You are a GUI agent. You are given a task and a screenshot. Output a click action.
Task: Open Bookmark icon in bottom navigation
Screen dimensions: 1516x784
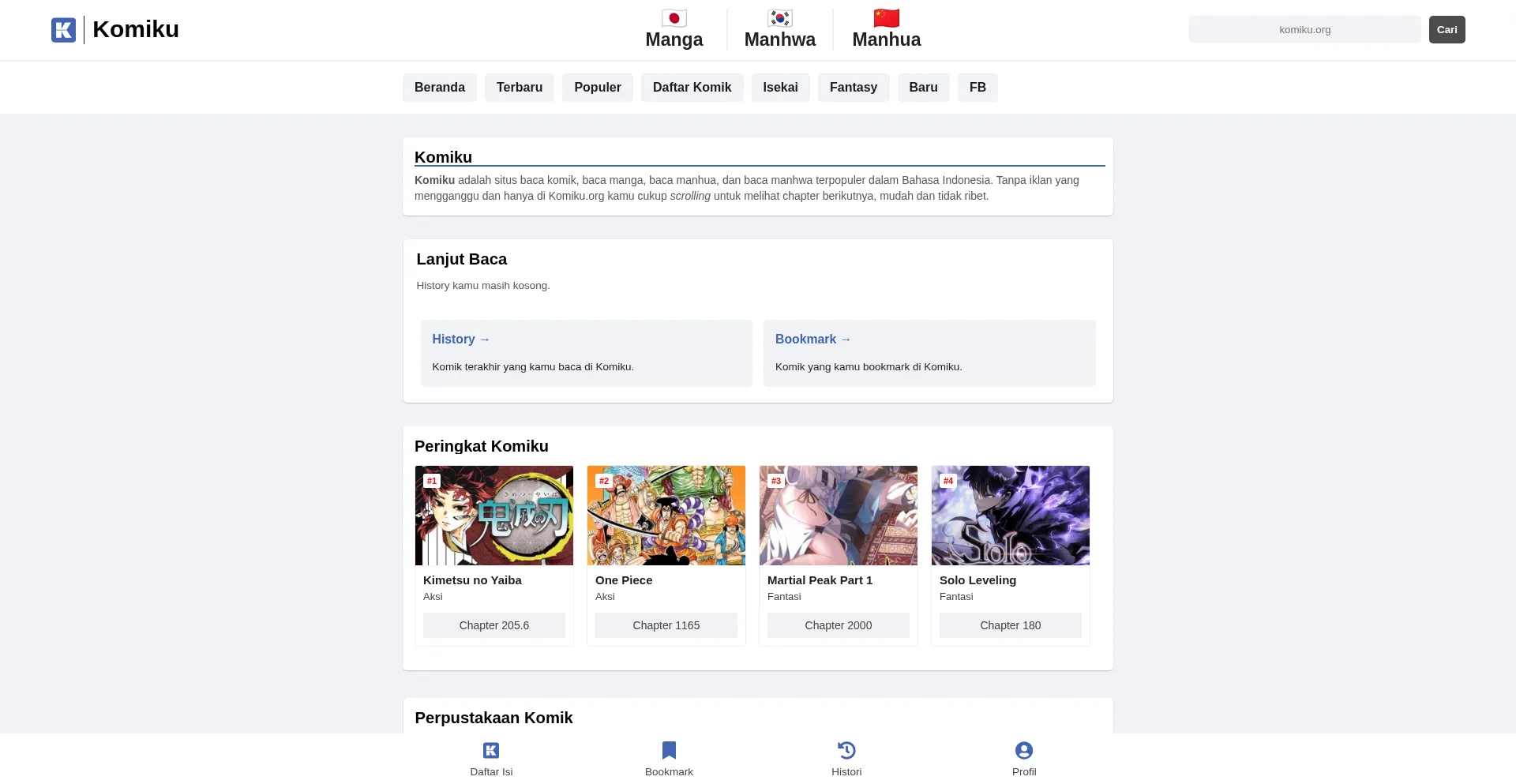tap(669, 751)
